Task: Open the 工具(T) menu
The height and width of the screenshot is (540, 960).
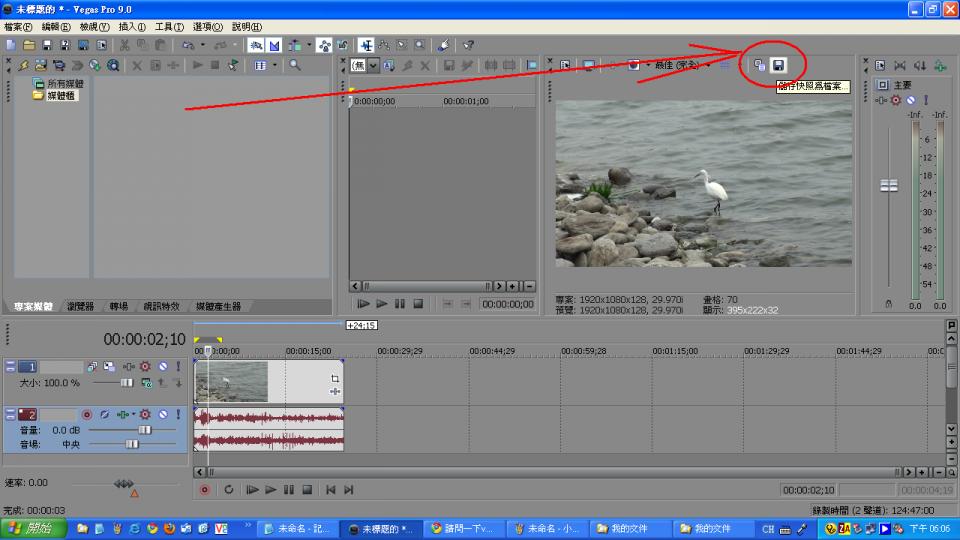Action: click(168, 27)
